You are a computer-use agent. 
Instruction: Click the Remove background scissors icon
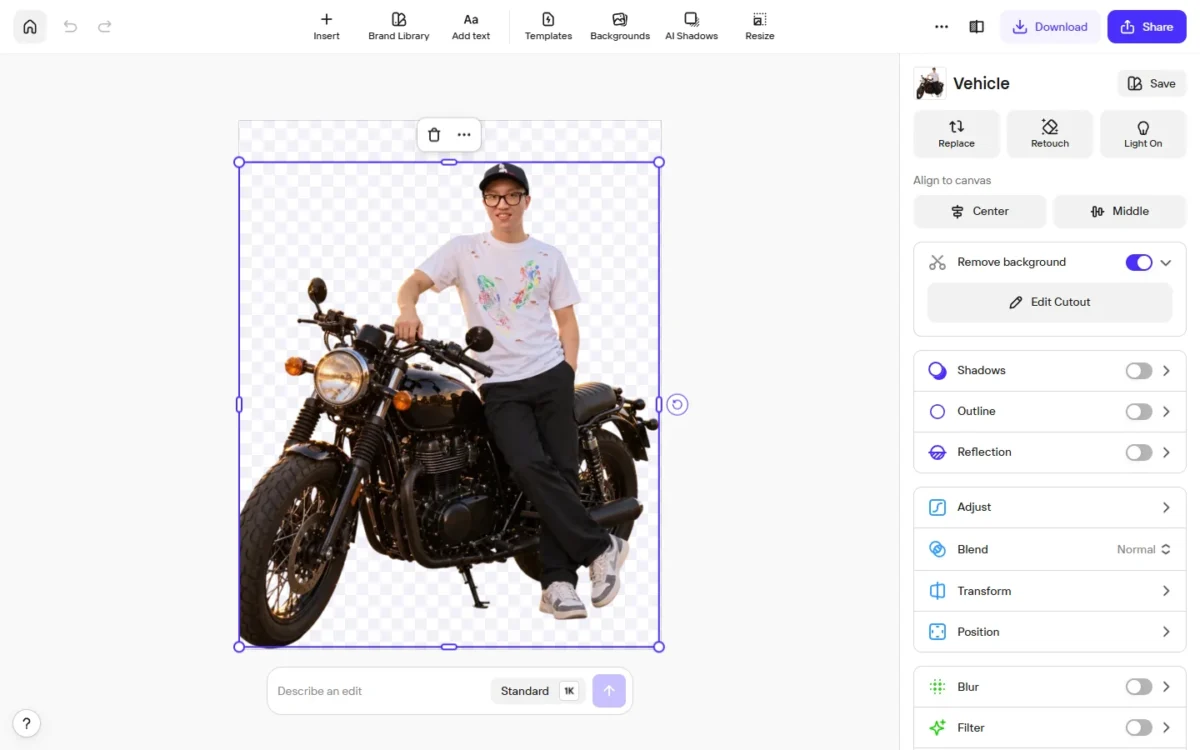[x=937, y=262]
